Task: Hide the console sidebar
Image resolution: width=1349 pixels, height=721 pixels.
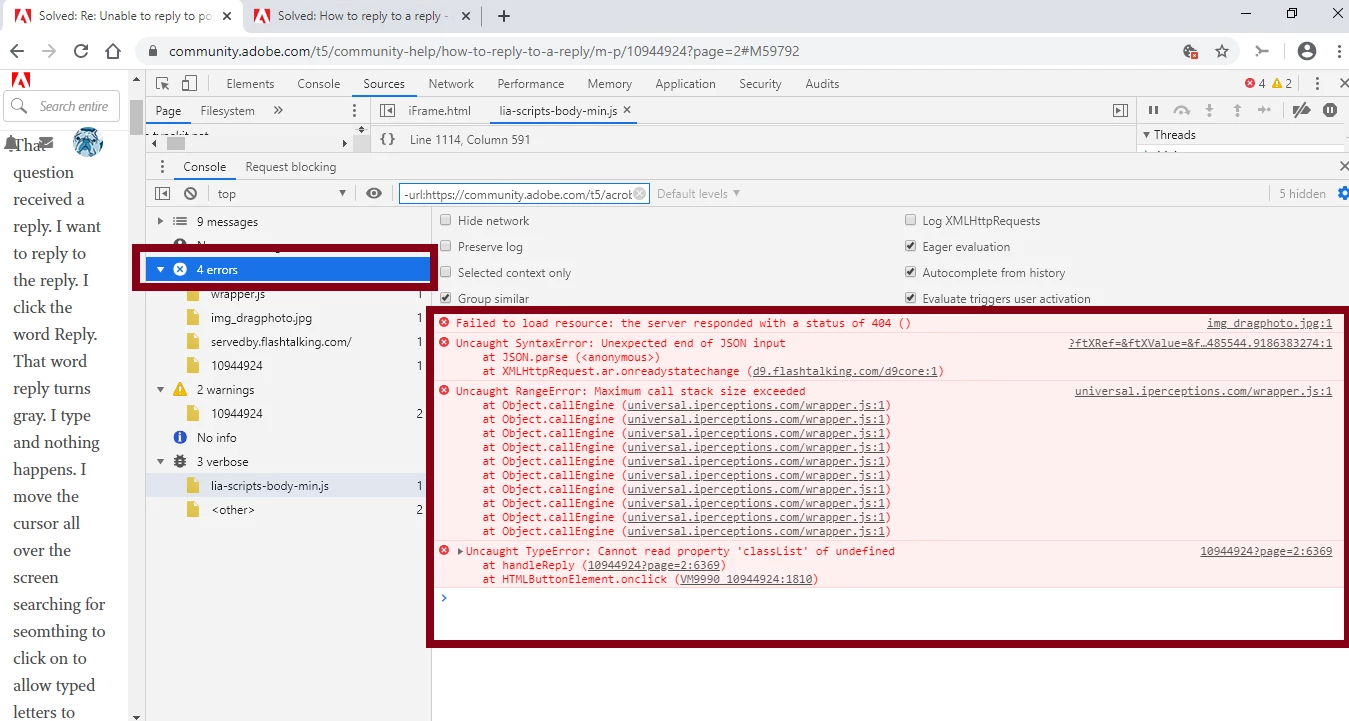Action: pyautogui.click(x=163, y=194)
